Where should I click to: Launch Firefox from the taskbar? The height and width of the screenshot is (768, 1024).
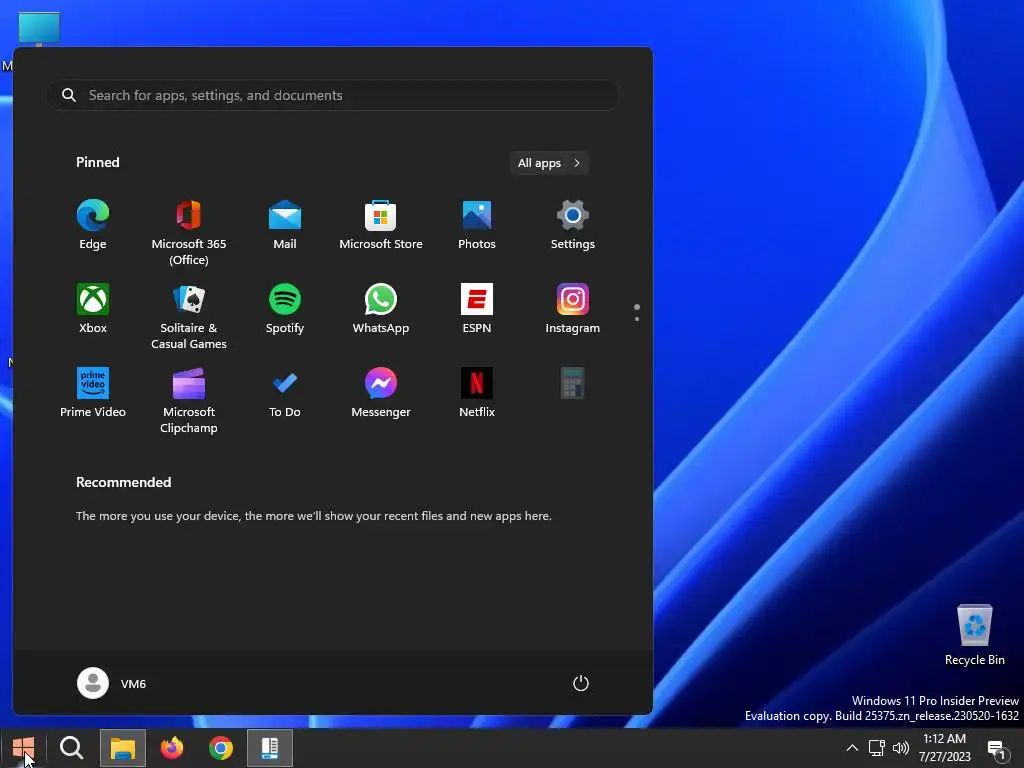[x=172, y=748]
